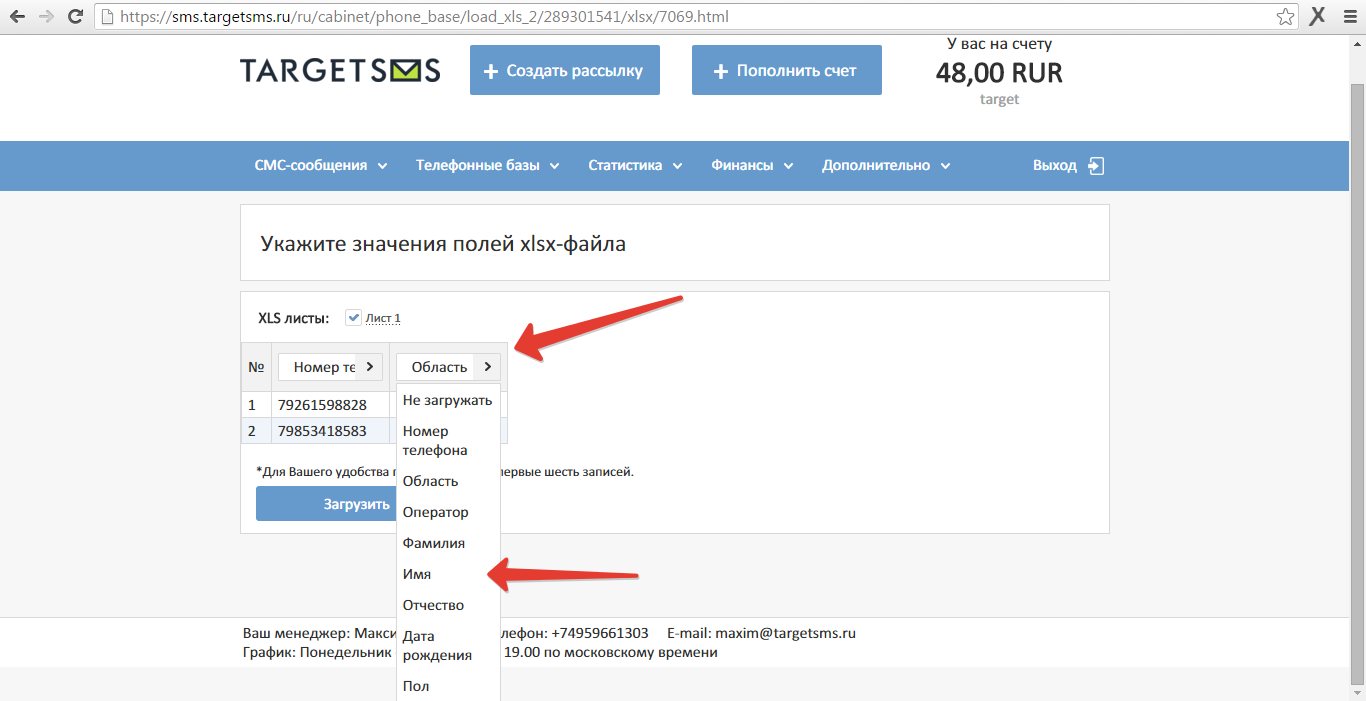Image resolution: width=1366 pixels, height=701 pixels.
Task: Open the browser hamburger menu
Action: click(x=1349, y=17)
